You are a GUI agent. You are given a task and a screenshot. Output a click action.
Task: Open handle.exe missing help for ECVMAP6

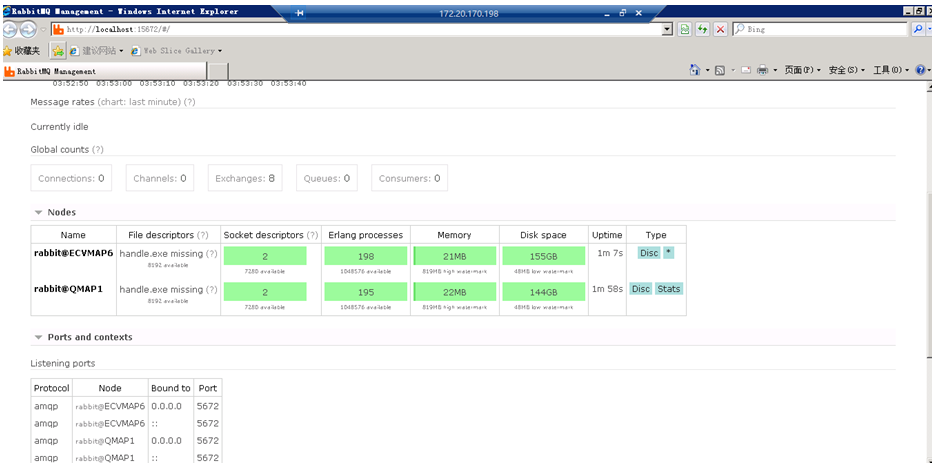[212, 254]
